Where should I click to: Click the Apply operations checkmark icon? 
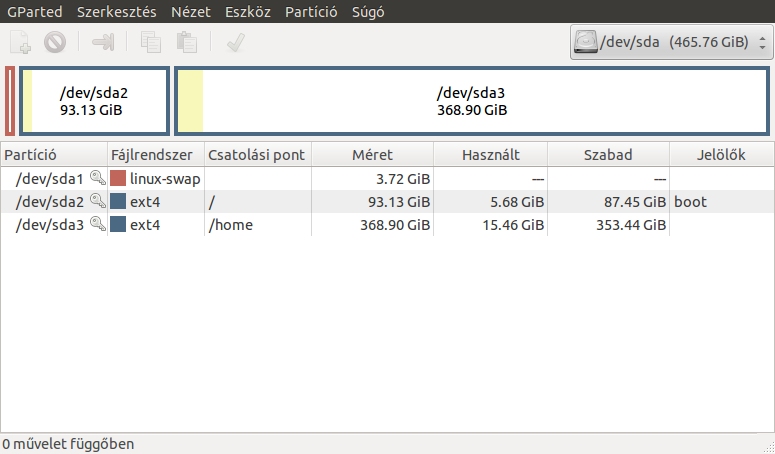coord(236,42)
